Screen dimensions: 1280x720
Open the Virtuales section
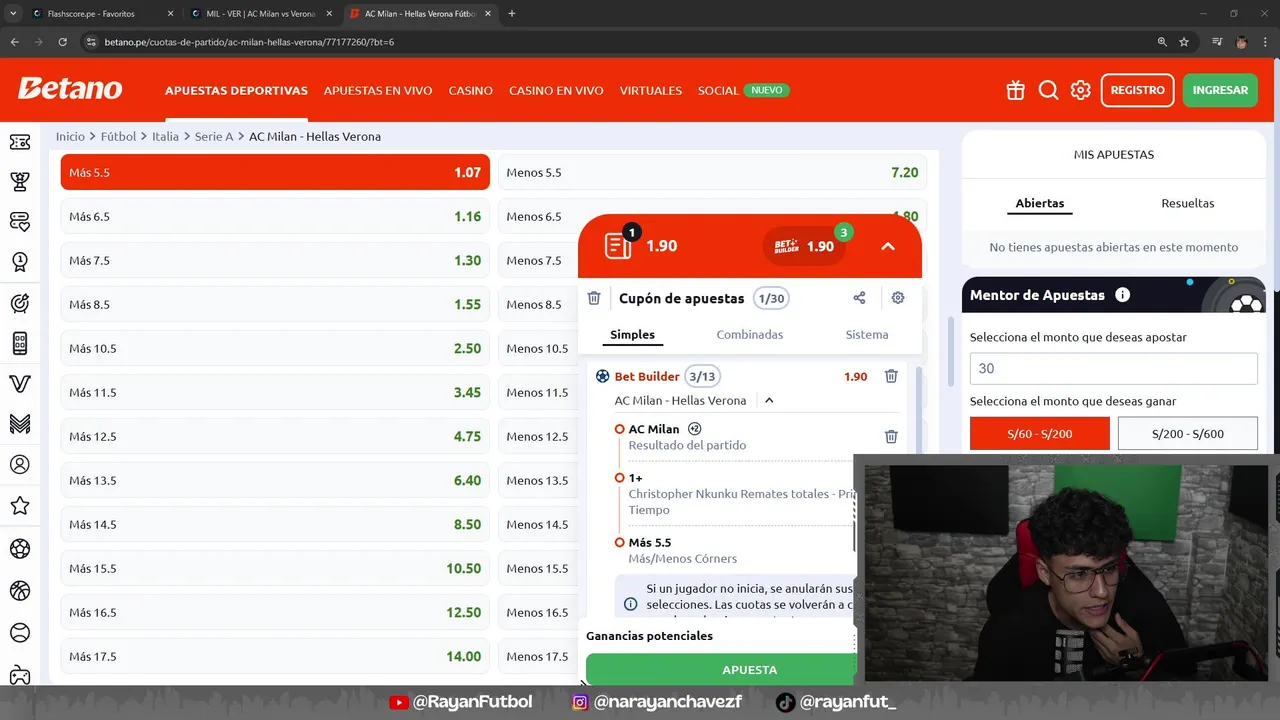651,90
